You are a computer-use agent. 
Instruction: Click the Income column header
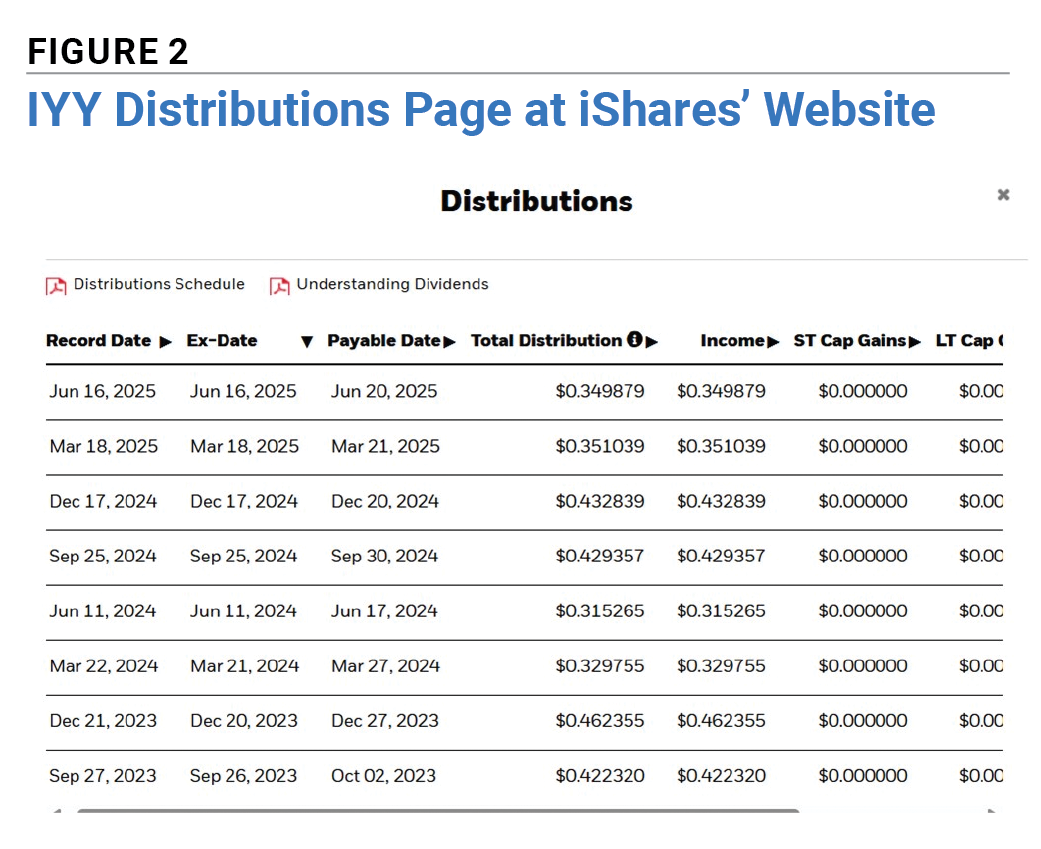point(733,341)
